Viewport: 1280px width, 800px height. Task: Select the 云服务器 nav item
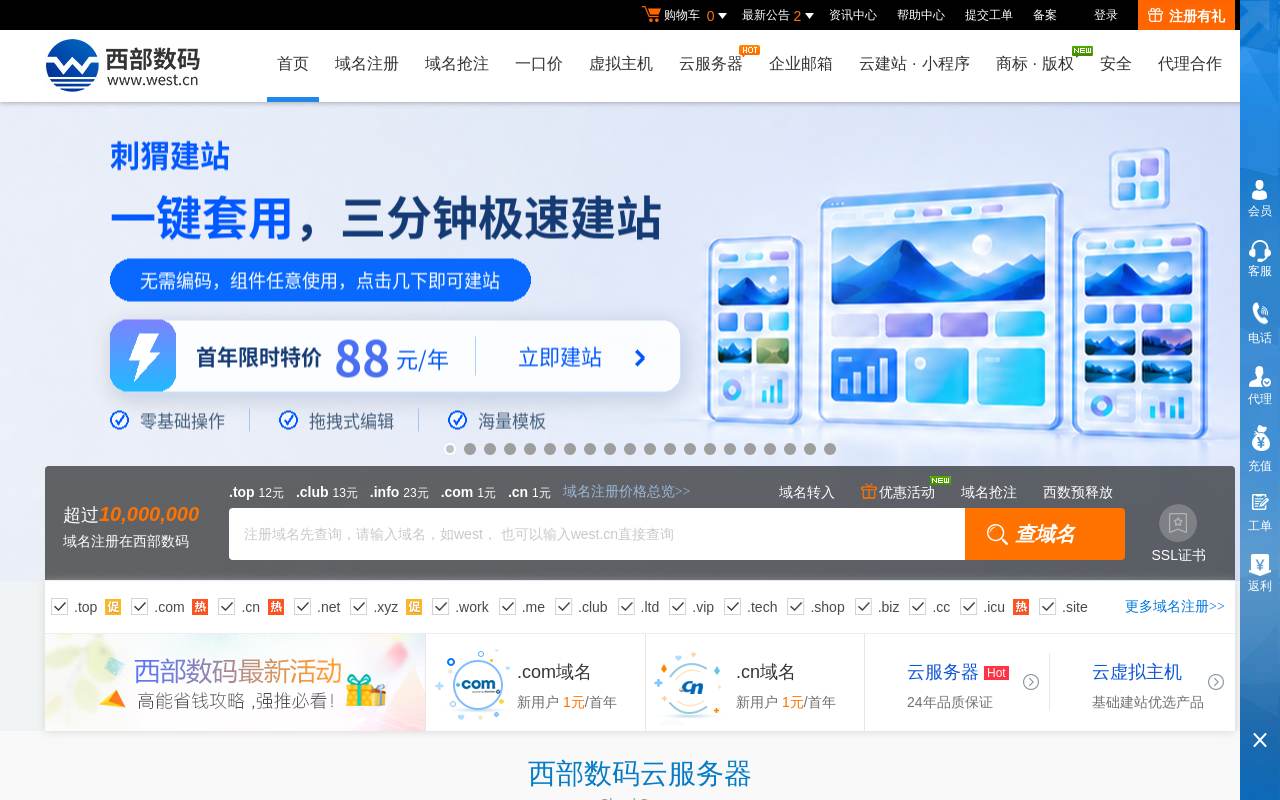coord(711,64)
